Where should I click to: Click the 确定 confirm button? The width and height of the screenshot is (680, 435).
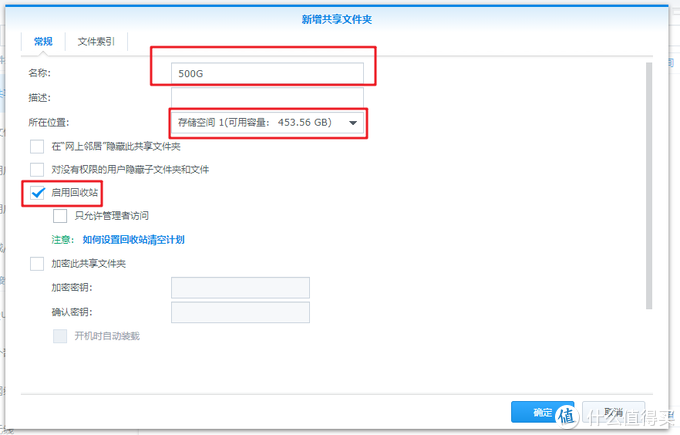coord(542,412)
